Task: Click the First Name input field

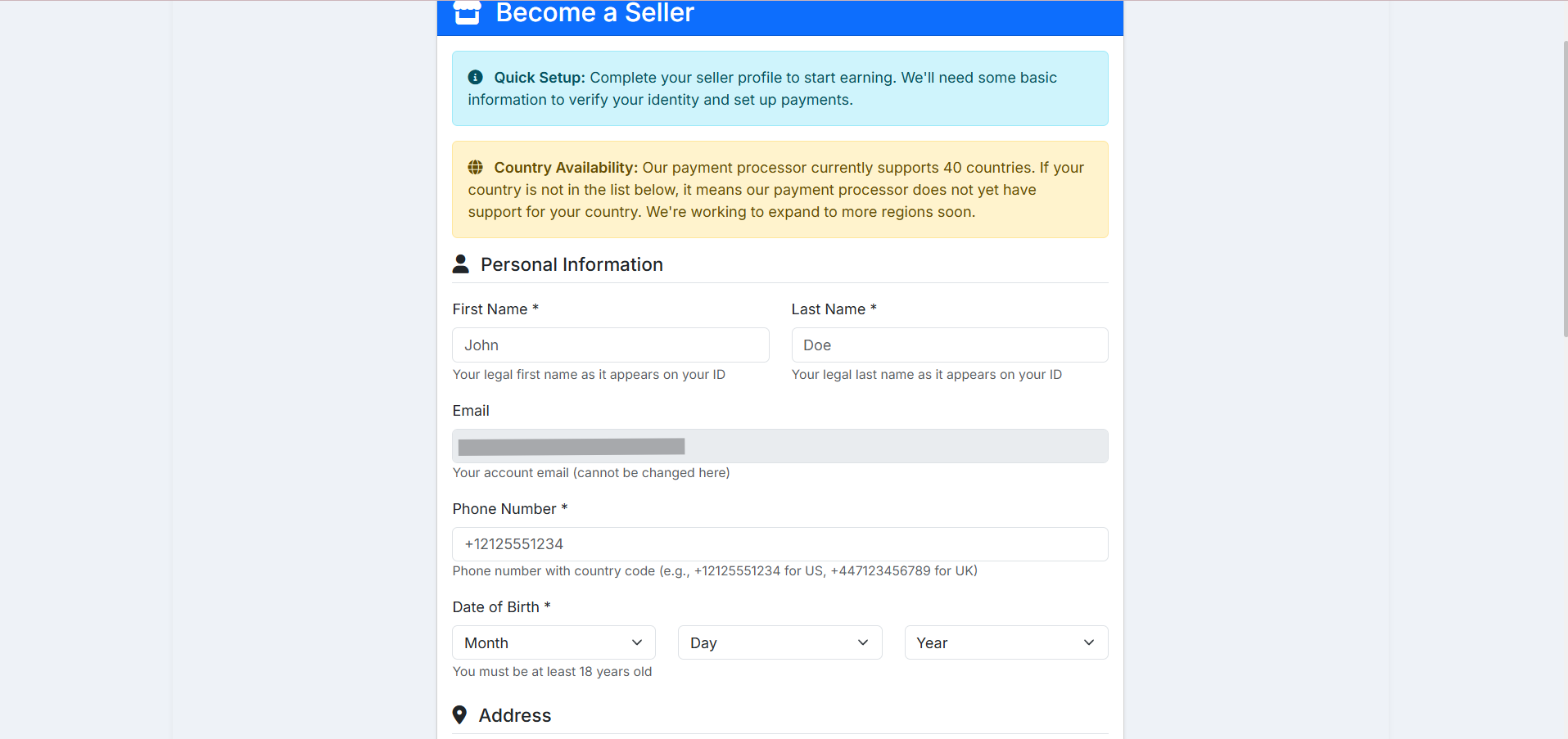Action: tap(610, 345)
